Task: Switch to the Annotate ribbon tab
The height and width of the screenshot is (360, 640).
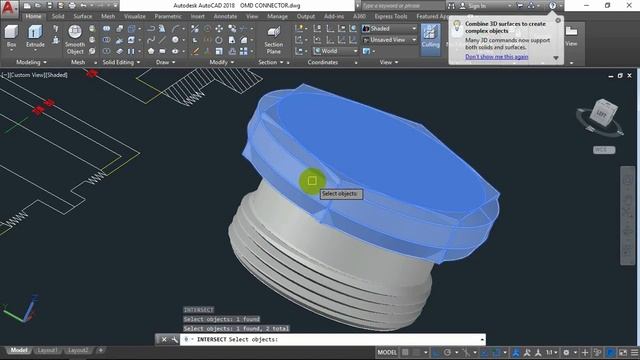Action: (x=225, y=16)
